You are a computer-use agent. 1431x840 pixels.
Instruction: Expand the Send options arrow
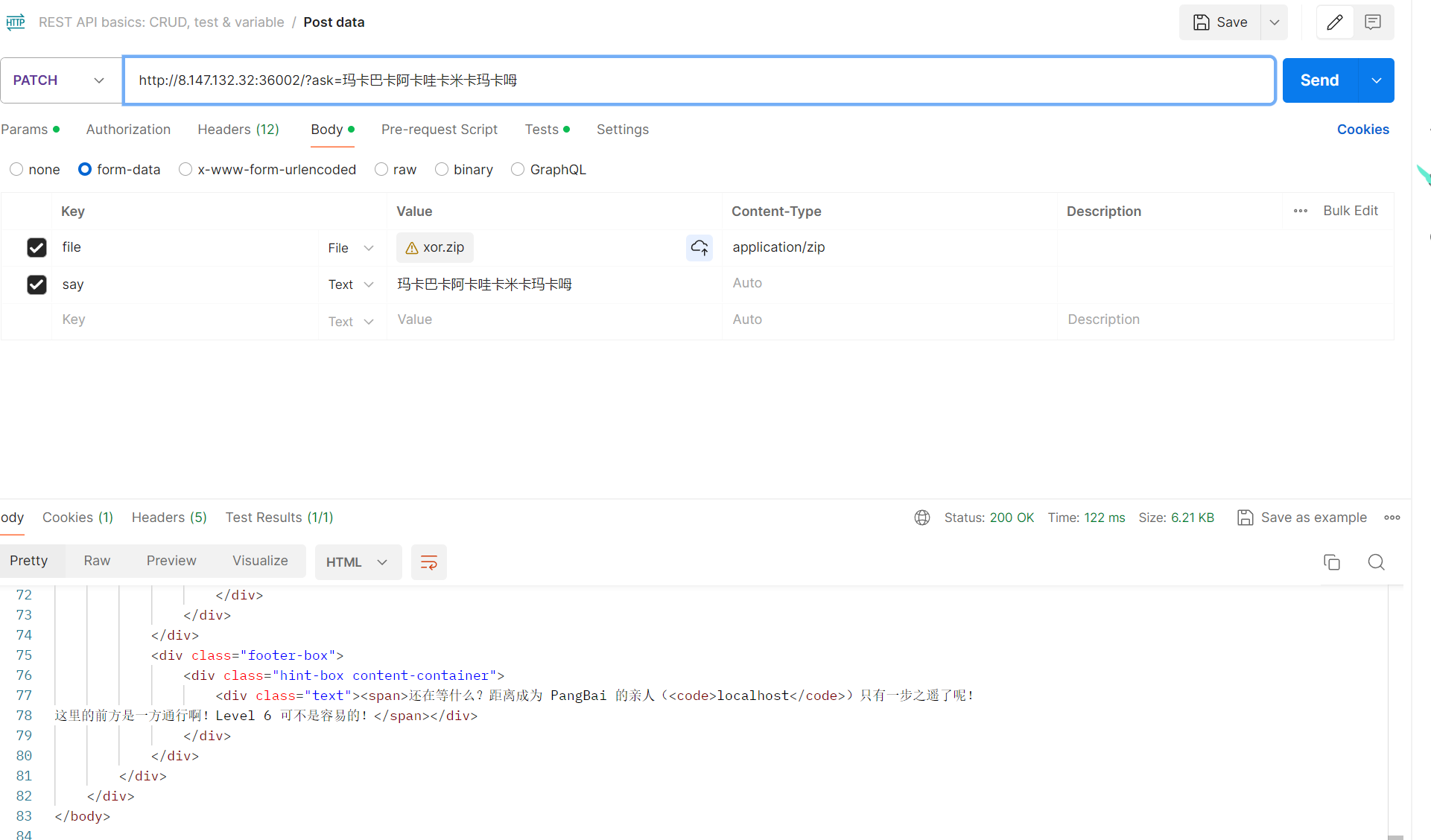tap(1376, 80)
